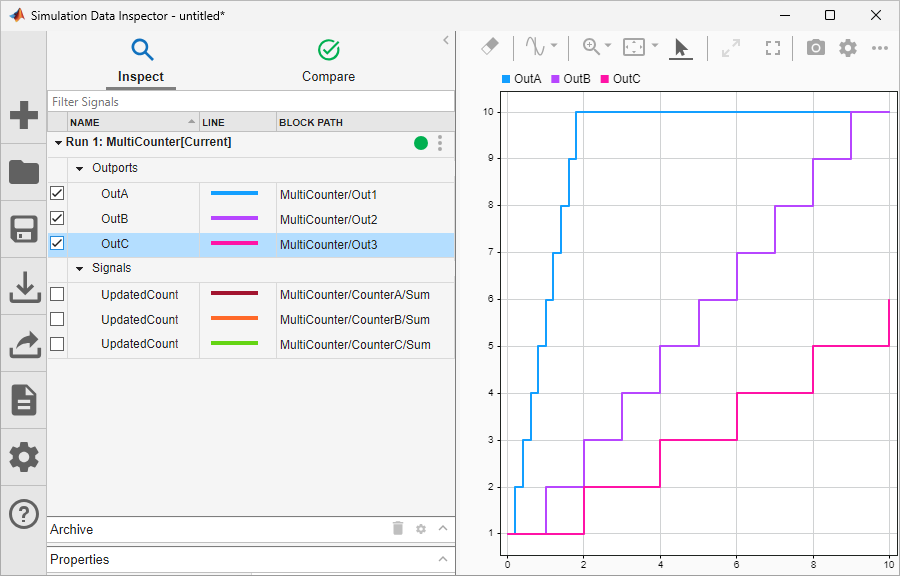Fit the plot to view
Image resolution: width=900 pixels, height=576 pixels.
pyautogui.click(x=772, y=47)
